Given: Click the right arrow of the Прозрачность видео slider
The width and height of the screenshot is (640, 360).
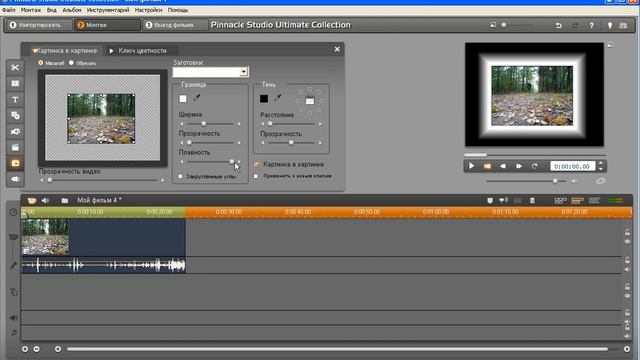Looking at the screenshot, I should [162, 180].
